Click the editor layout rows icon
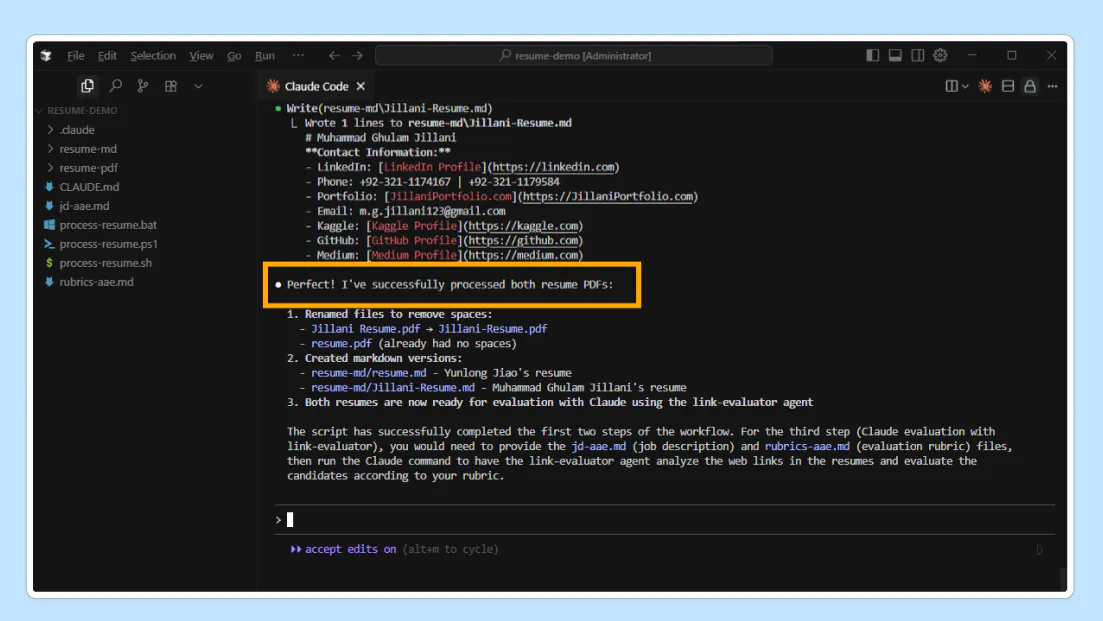This screenshot has height=621, width=1103. pos(1008,86)
